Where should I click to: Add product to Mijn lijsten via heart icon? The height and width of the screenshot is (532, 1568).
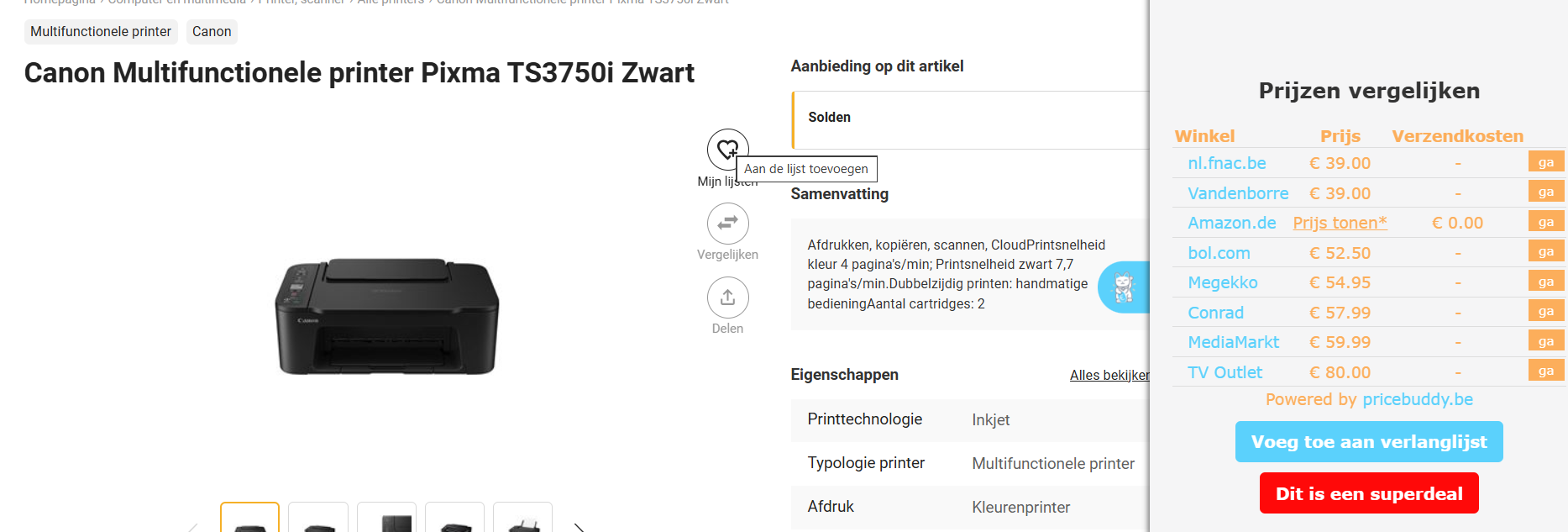[x=727, y=149]
